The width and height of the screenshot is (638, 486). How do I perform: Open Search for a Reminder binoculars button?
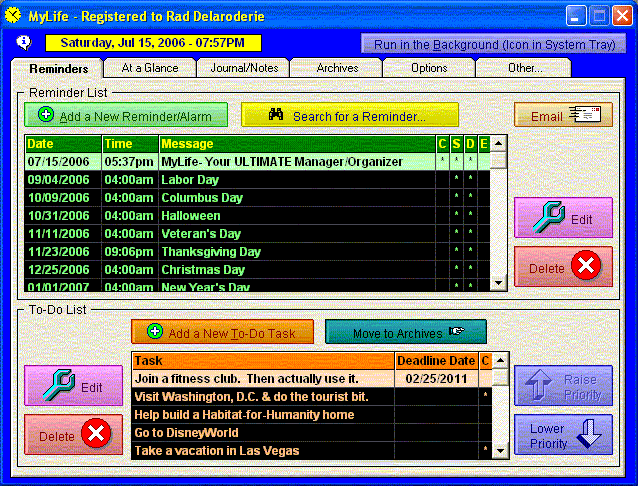point(350,115)
